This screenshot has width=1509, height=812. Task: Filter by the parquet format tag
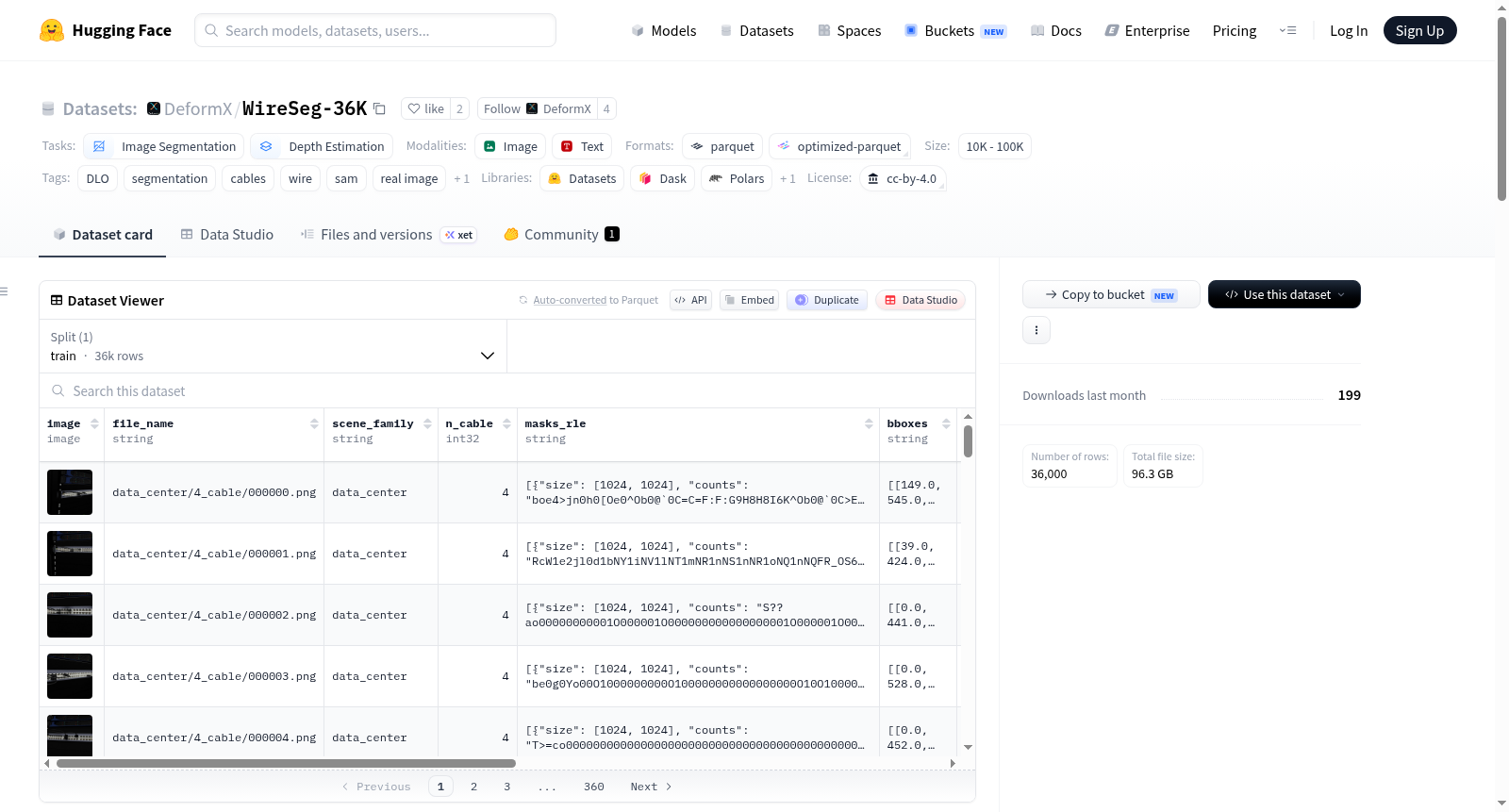tap(722, 146)
